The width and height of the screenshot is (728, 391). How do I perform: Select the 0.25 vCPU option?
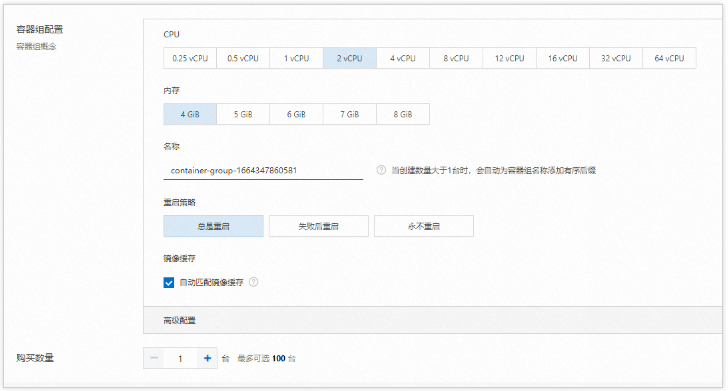click(x=190, y=59)
